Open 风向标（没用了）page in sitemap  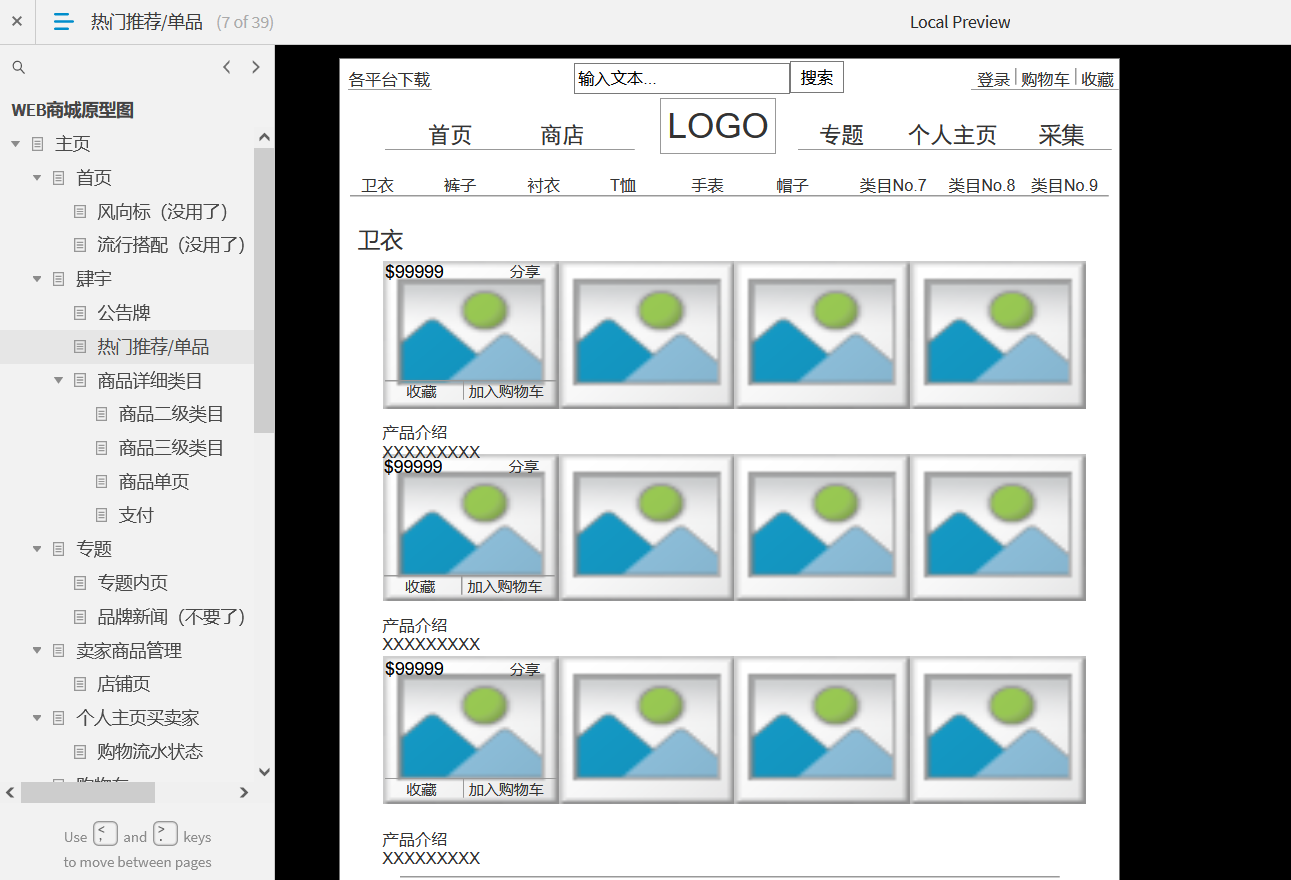tap(163, 212)
